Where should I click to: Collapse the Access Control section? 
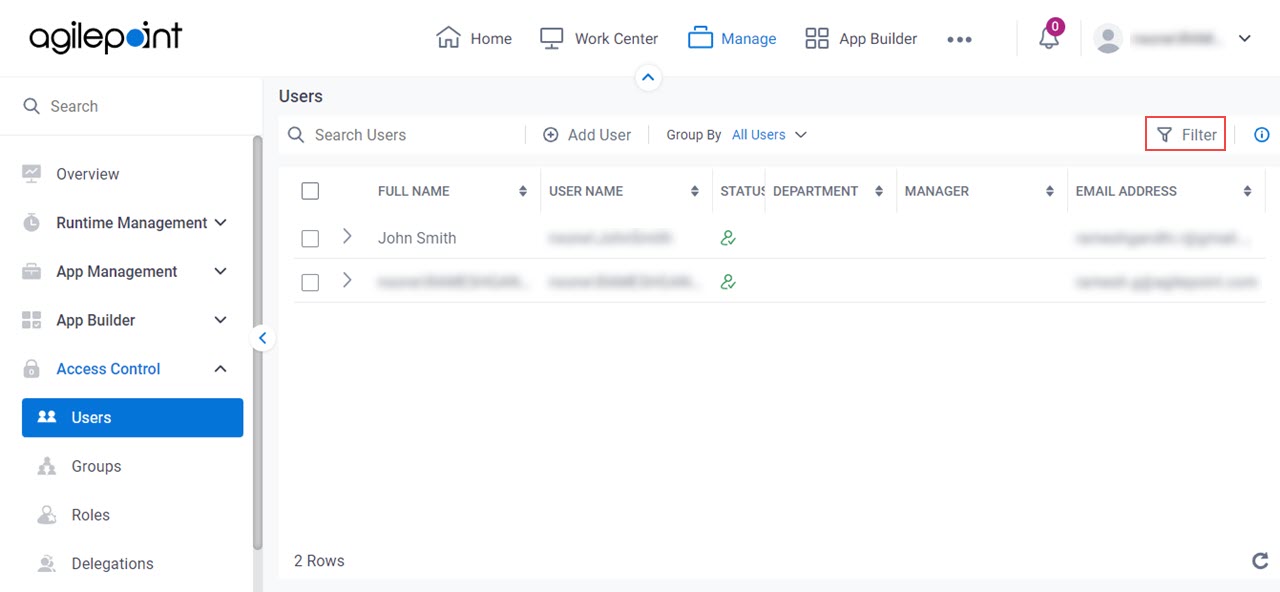(221, 369)
